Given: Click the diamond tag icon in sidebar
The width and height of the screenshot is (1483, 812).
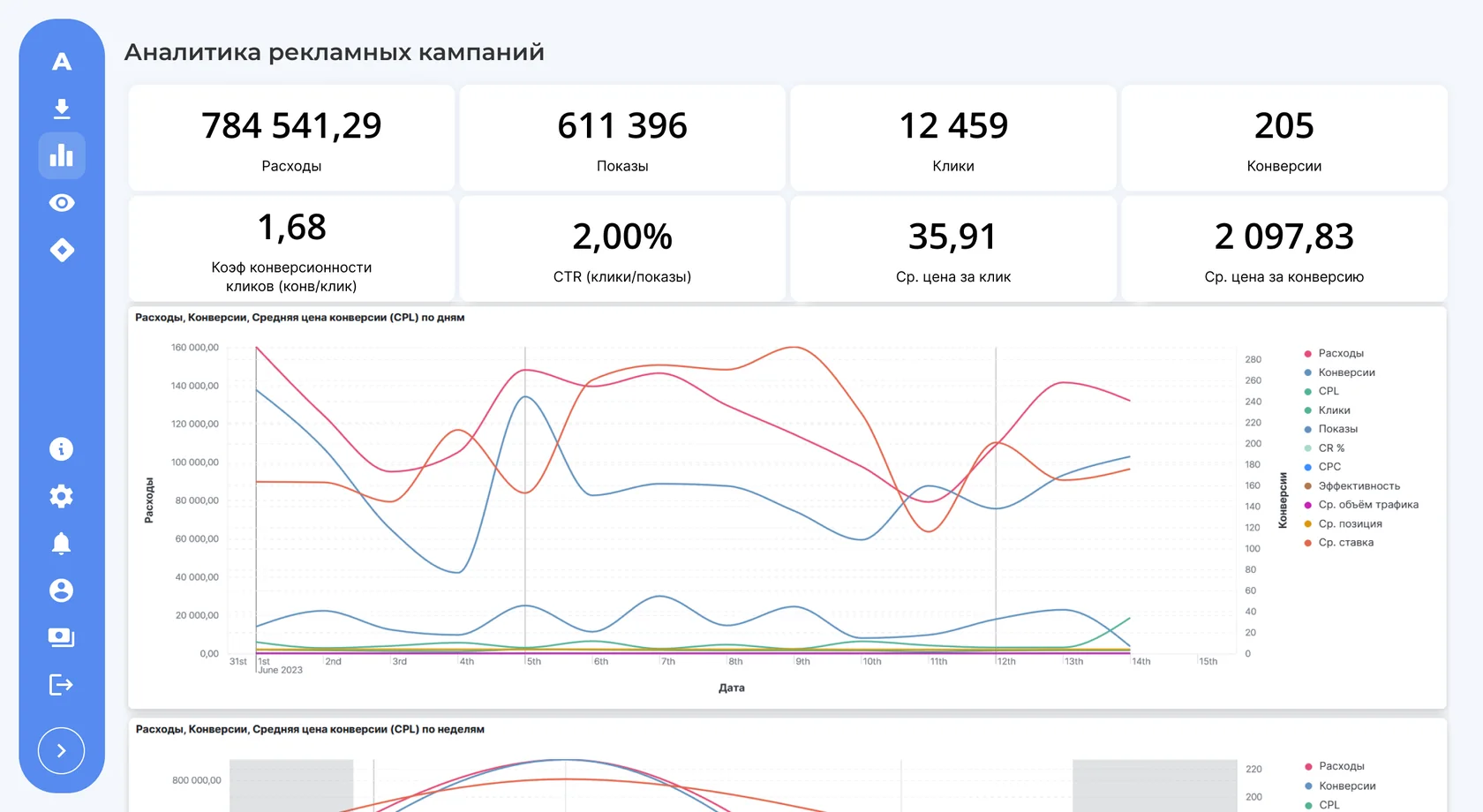Looking at the screenshot, I should pos(62,250).
